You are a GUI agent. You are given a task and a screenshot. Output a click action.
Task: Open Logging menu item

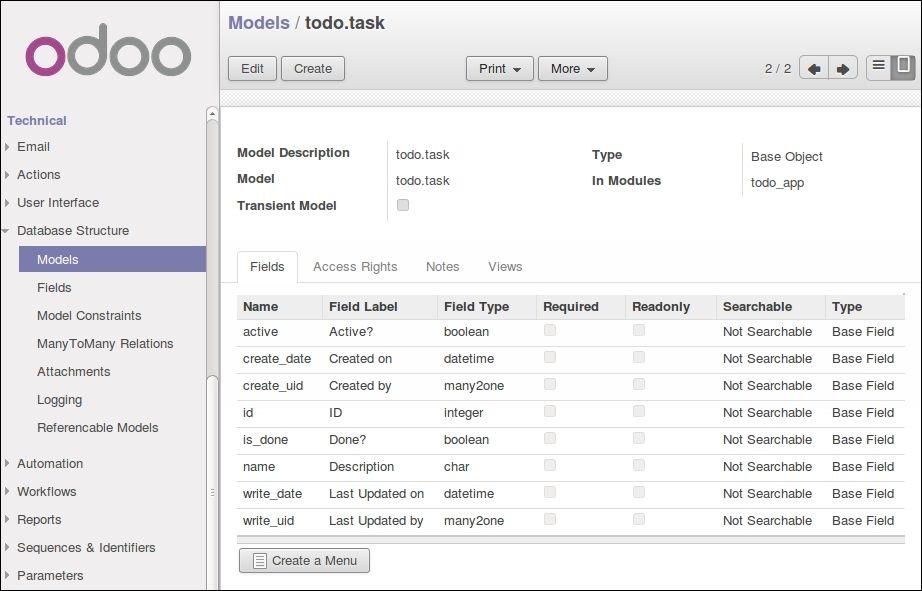point(59,400)
